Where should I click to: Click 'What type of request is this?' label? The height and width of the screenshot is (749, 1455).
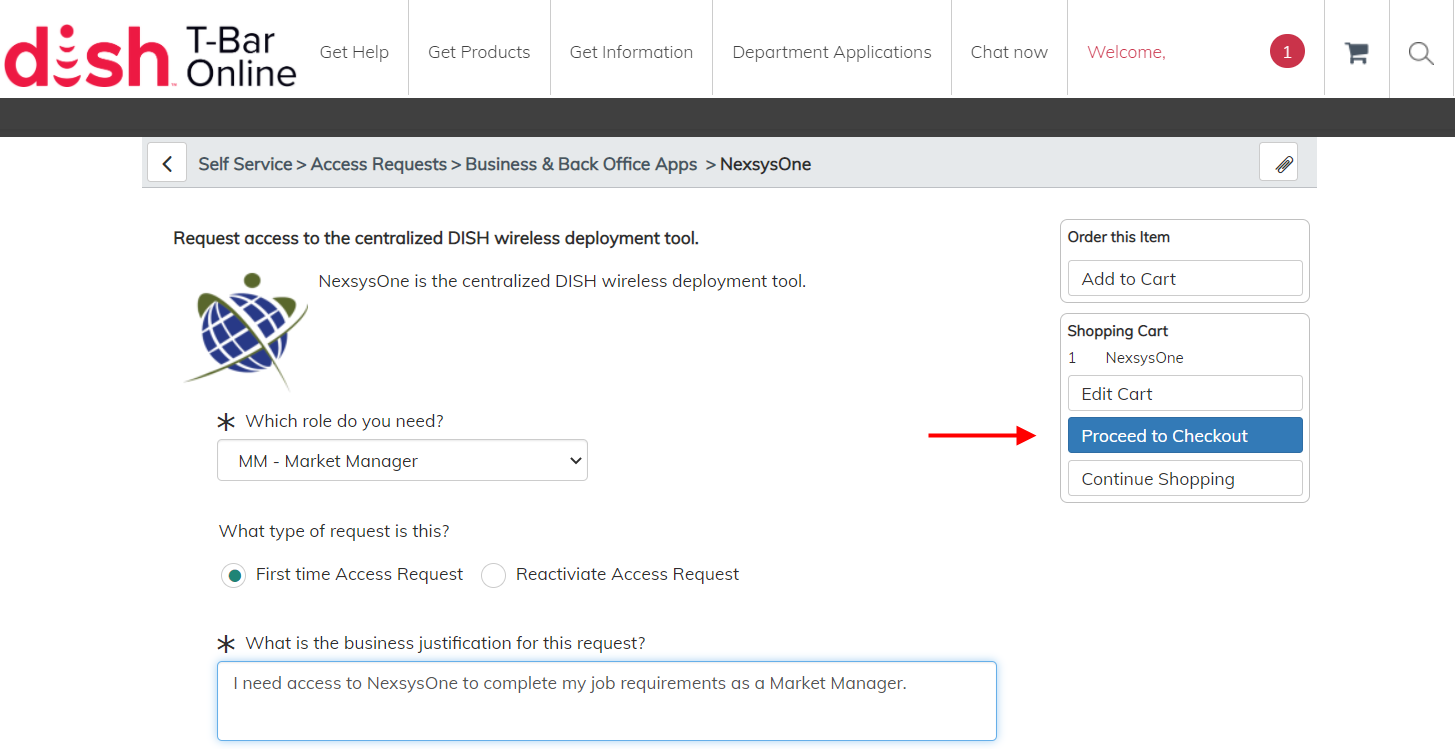334,531
